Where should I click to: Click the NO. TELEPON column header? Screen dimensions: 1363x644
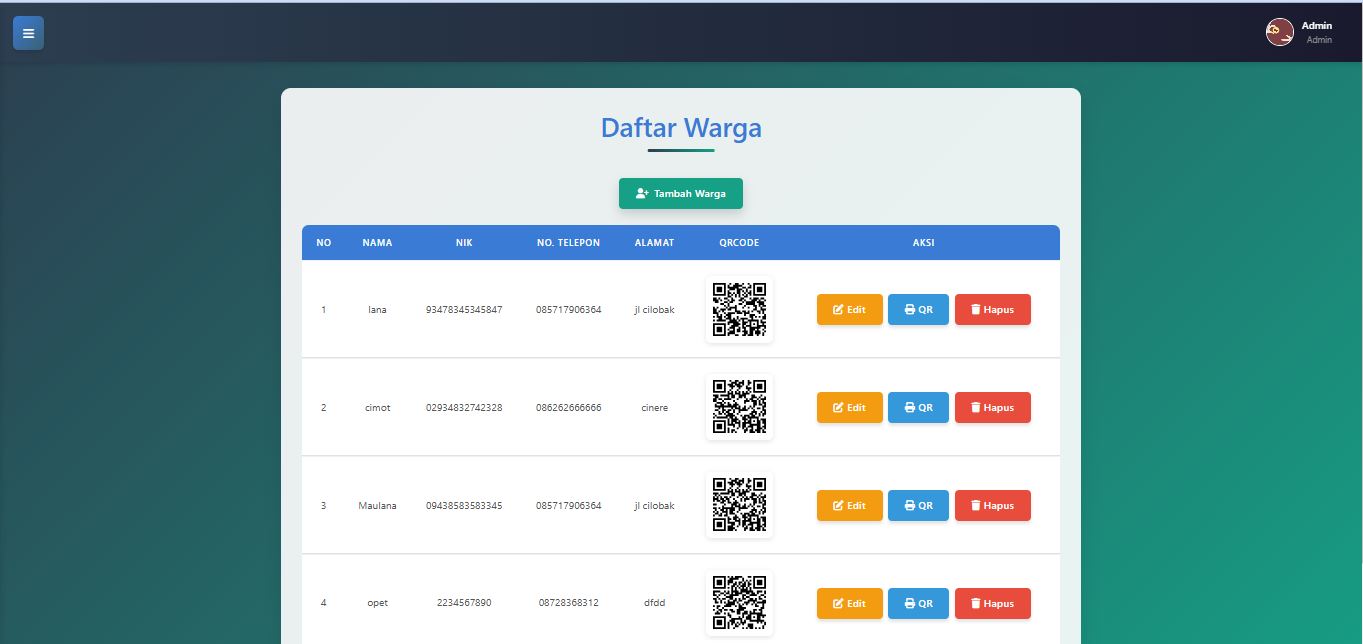(568, 243)
